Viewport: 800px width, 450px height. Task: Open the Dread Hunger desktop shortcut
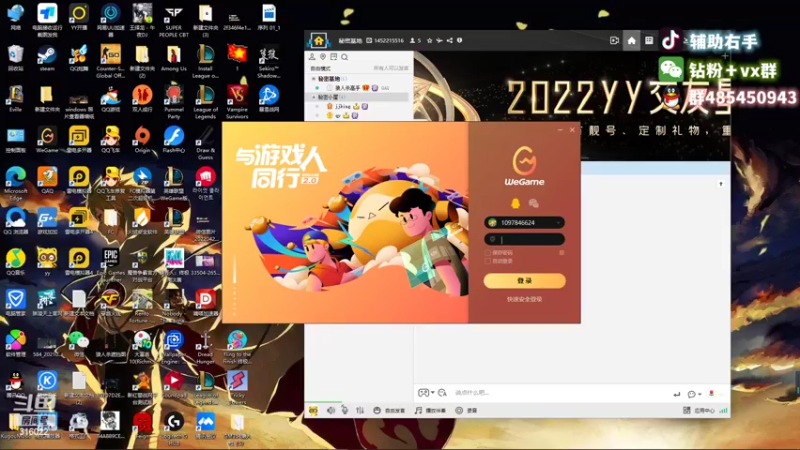click(x=205, y=347)
